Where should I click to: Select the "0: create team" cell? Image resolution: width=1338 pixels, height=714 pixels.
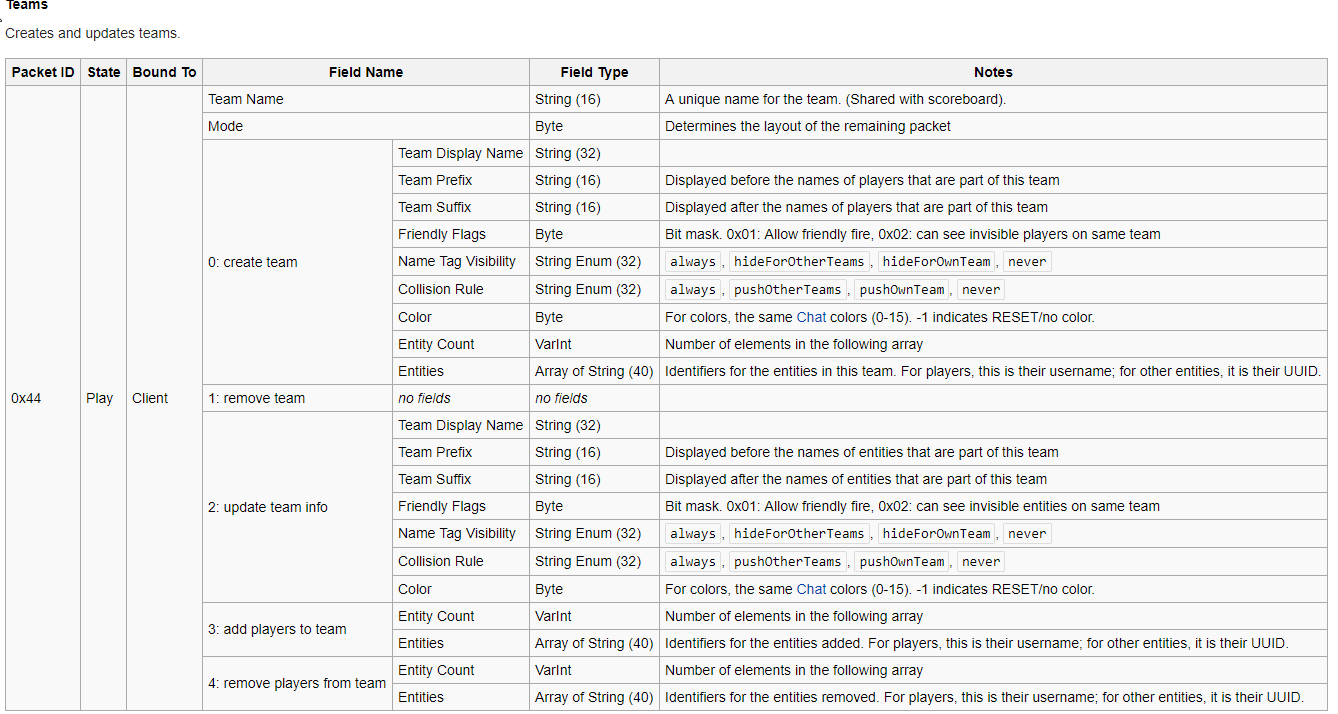297,262
